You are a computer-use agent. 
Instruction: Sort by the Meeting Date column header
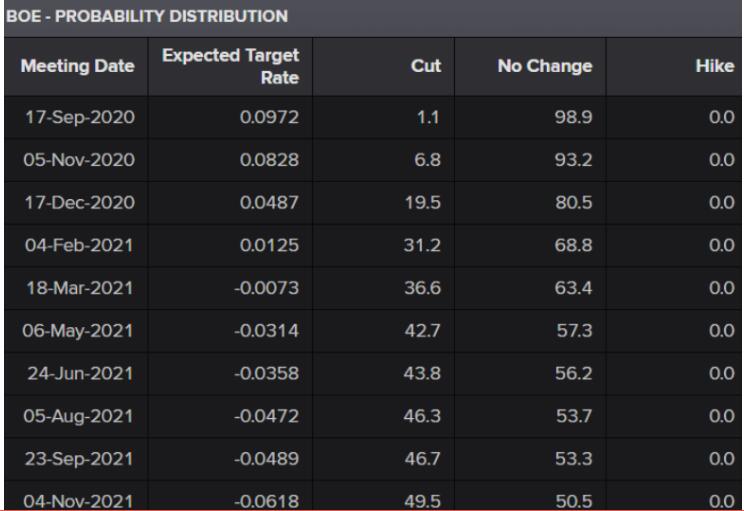pyautogui.click(x=77, y=66)
